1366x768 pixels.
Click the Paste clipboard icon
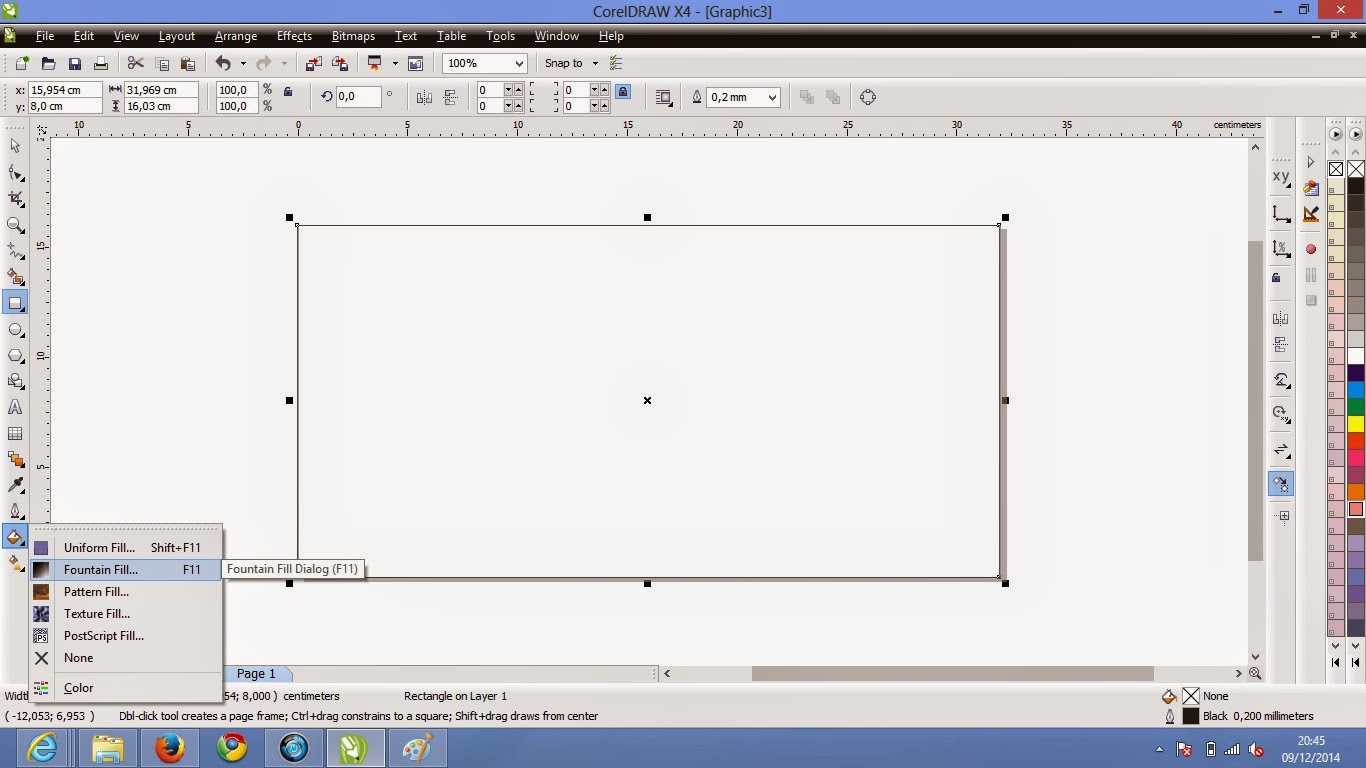coord(187,63)
